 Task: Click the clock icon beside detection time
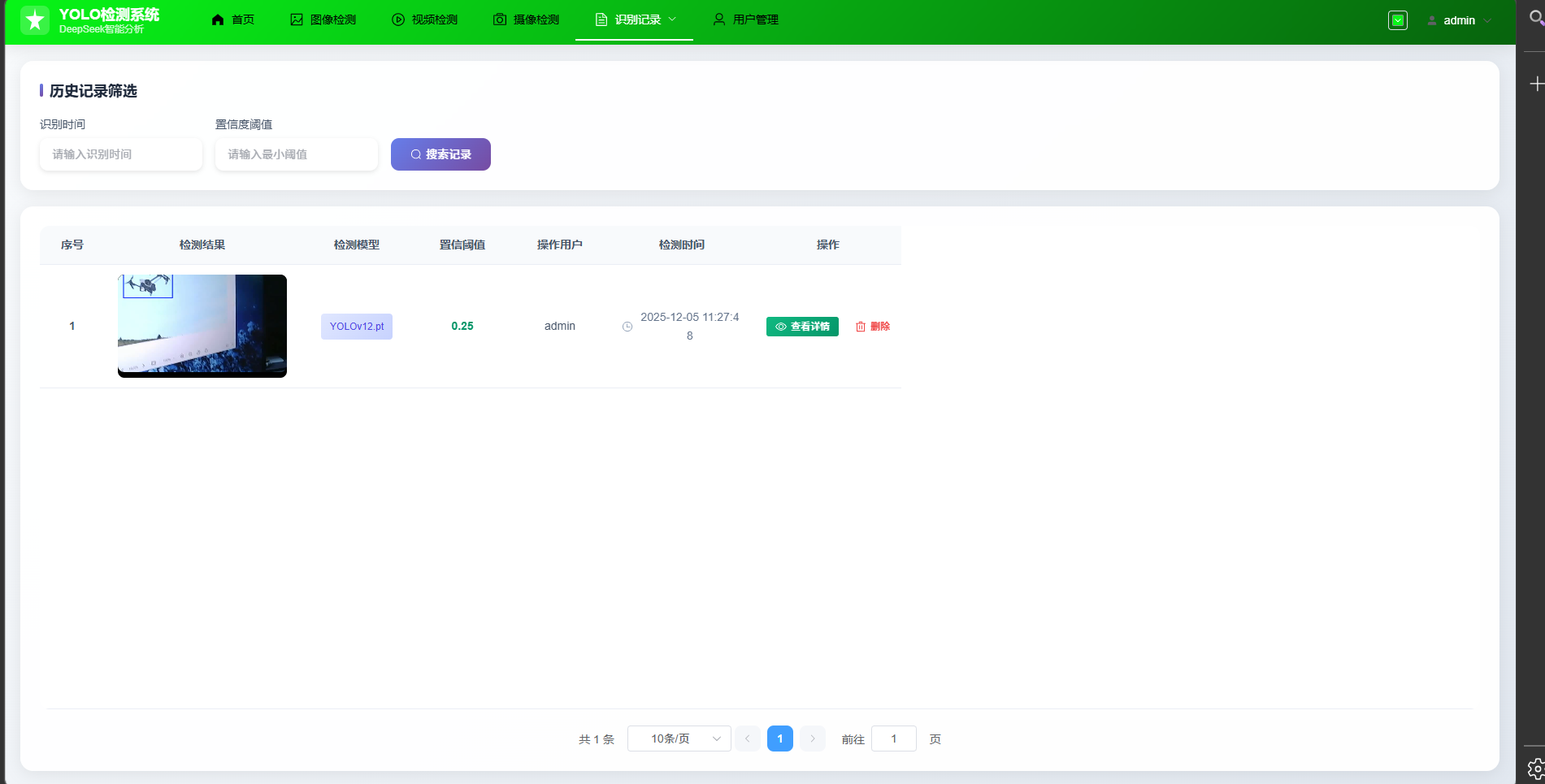(x=627, y=327)
